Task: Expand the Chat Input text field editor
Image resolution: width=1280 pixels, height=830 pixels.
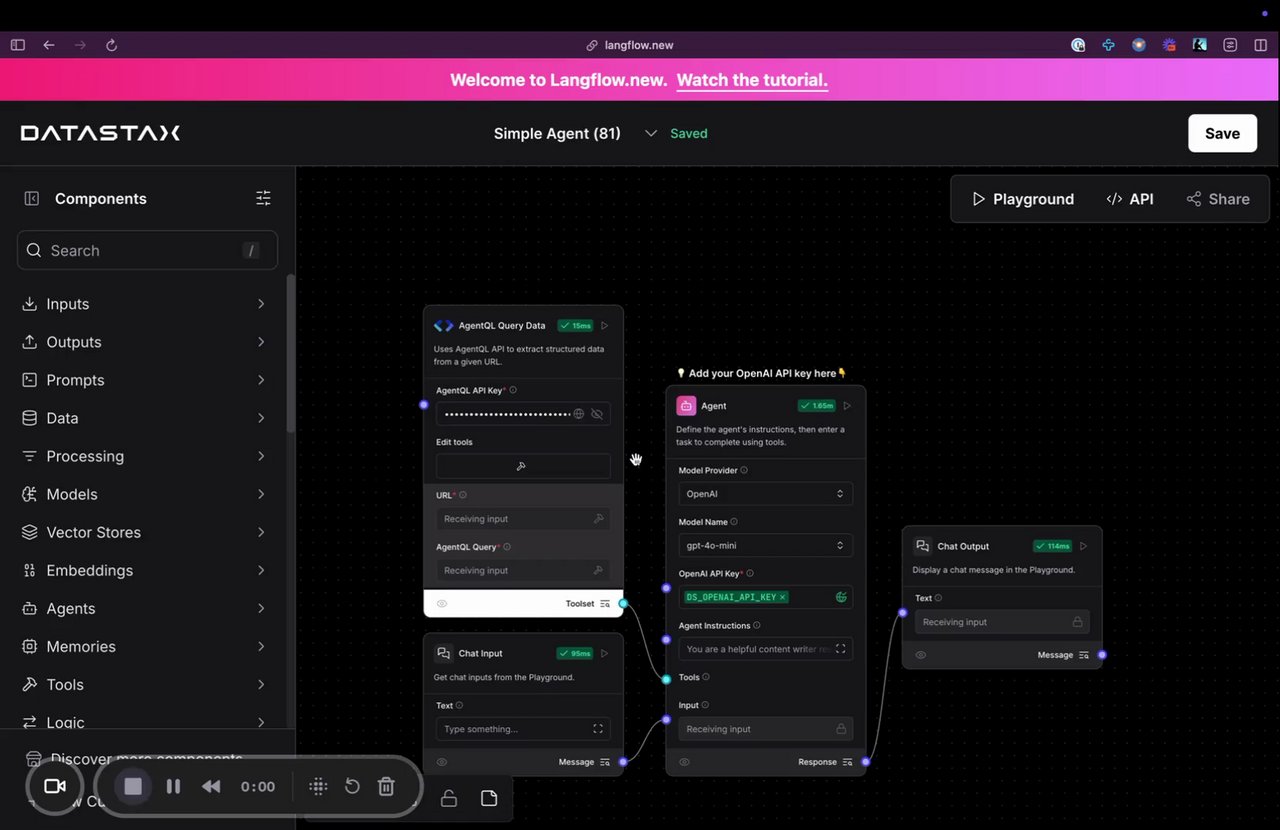Action: [598, 729]
